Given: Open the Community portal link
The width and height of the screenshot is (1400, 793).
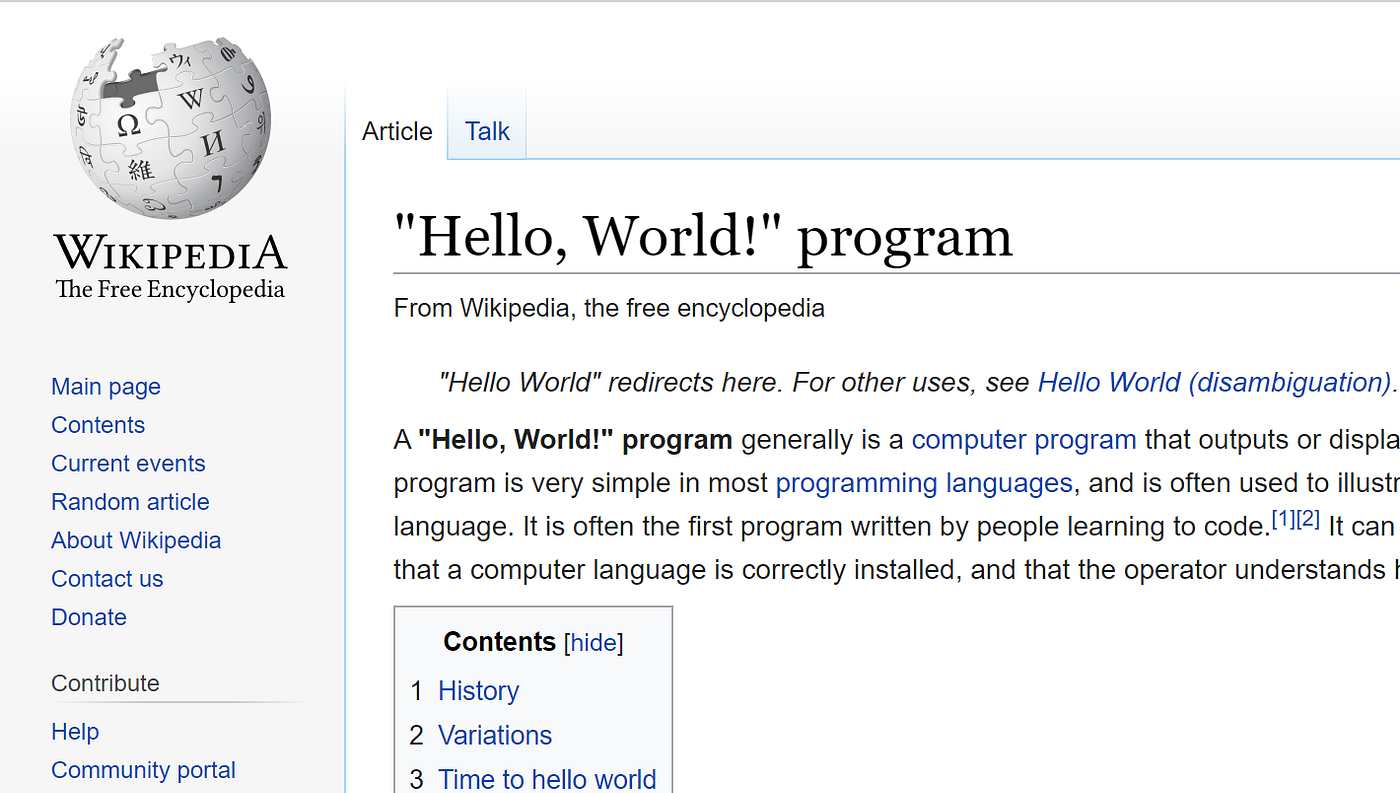Looking at the screenshot, I should pyautogui.click(x=143, y=770).
